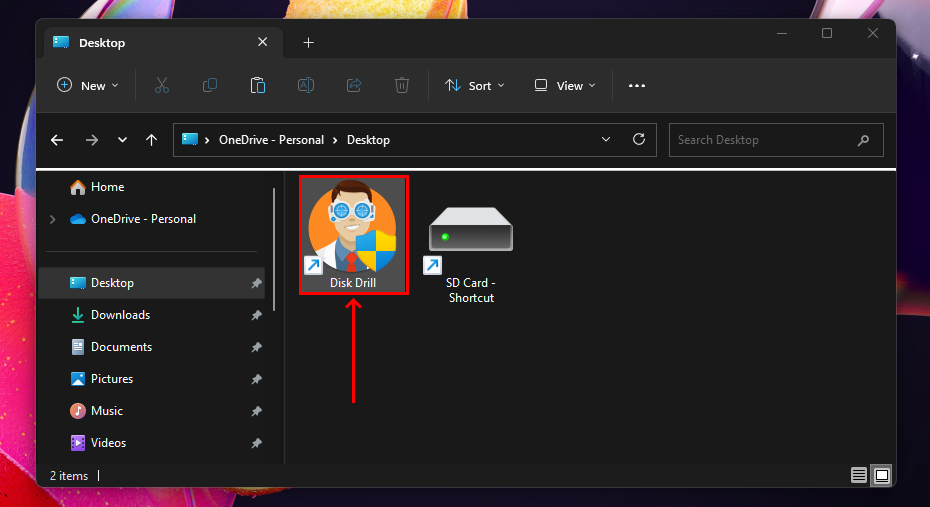Click chevron before OneDrive - Personal breadcrumb
Image resolution: width=930 pixels, height=507 pixels.
point(207,140)
